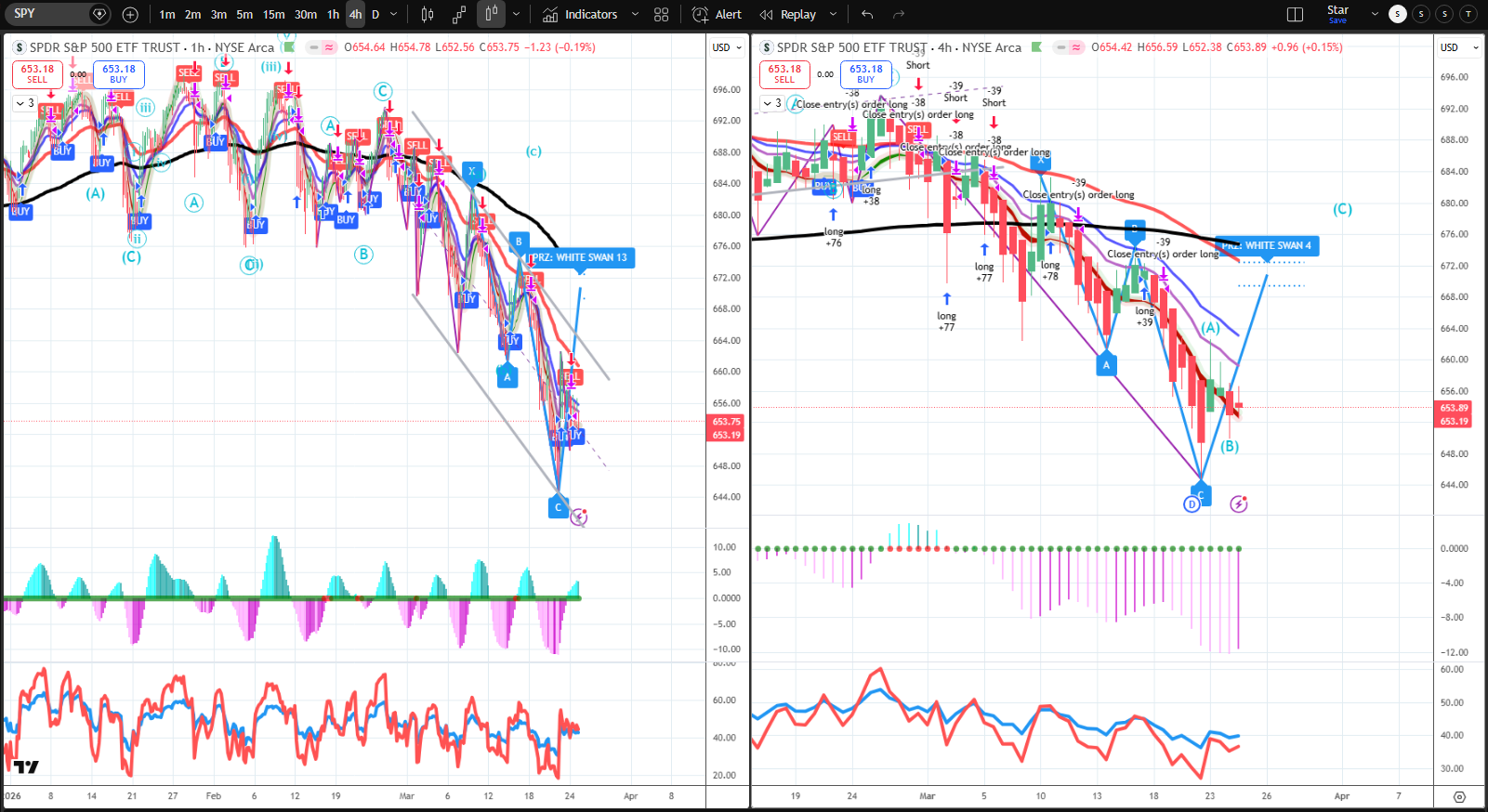Click 653.18 BUY button on 1h chart
1488x812 pixels.
(x=118, y=74)
